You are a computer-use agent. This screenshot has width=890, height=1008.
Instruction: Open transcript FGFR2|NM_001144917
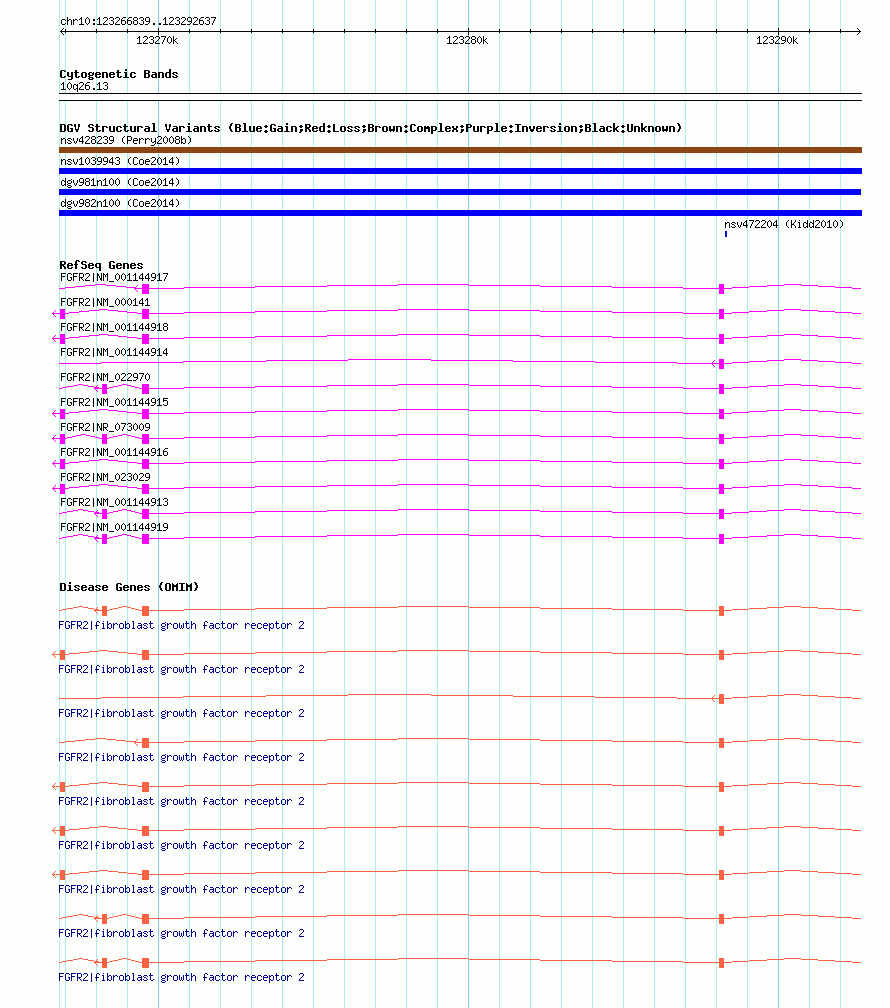point(114,277)
